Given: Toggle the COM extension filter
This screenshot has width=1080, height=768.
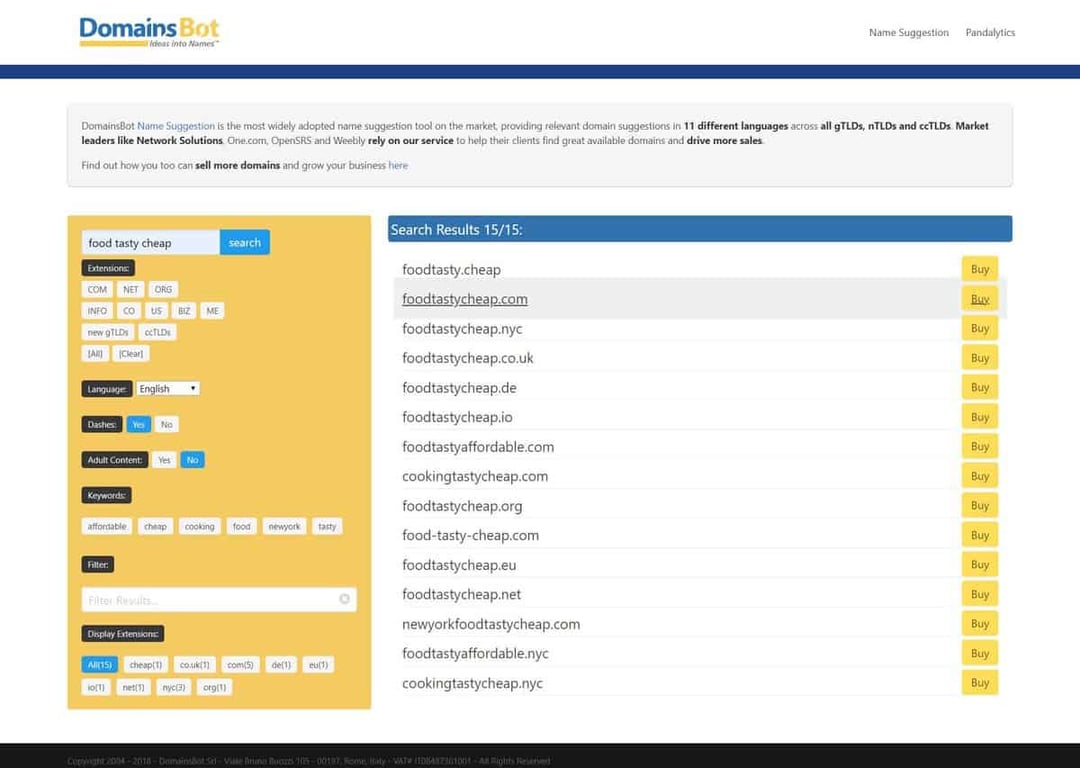Looking at the screenshot, I should pos(96,289).
